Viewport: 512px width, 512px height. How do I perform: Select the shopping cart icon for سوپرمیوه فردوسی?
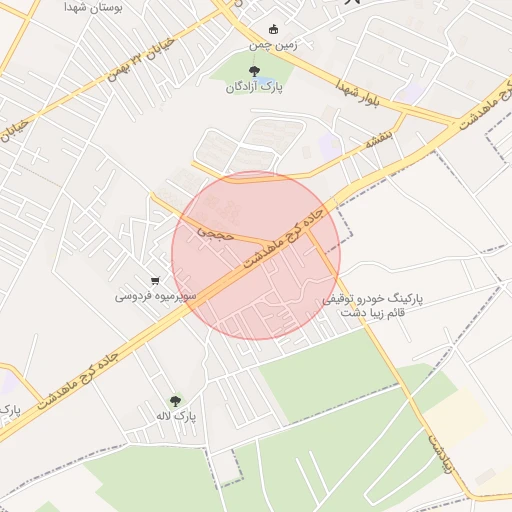pos(155,281)
